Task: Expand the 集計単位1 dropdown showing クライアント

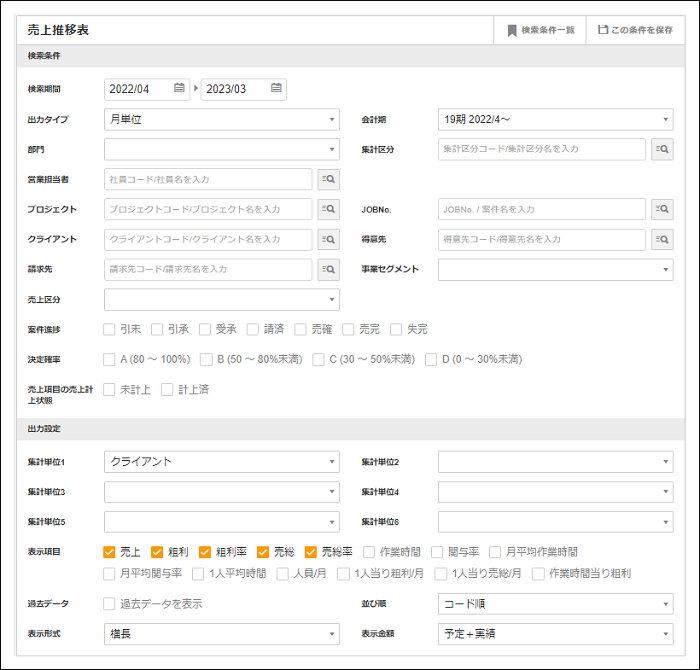Action: [221, 461]
